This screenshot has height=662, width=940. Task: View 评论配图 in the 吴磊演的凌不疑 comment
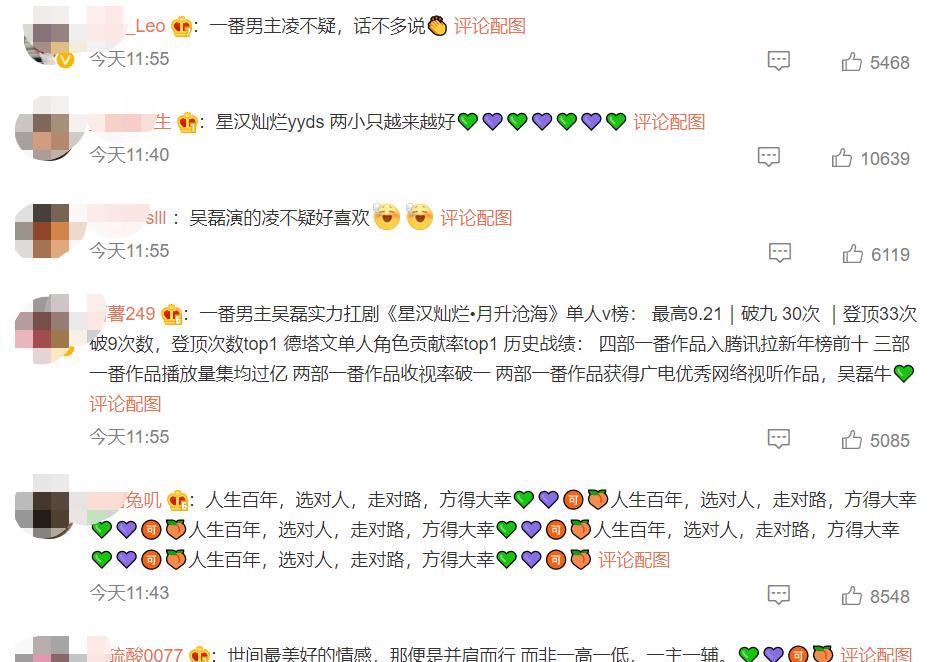tap(476, 218)
